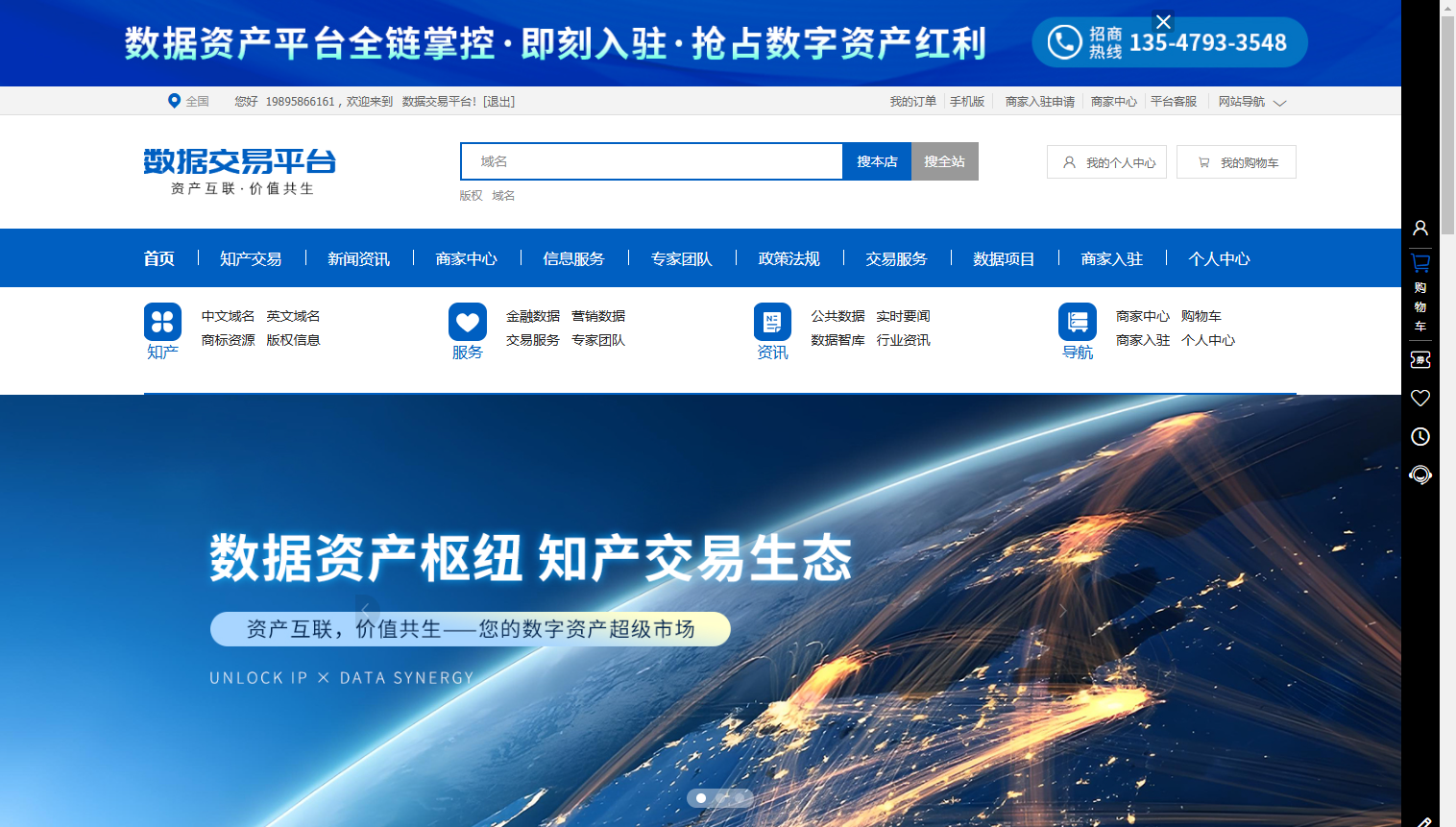Viewport: 1456px width, 827px height.
Task: Open the 信息服务 nav tab
Action: tap(573, 258)
